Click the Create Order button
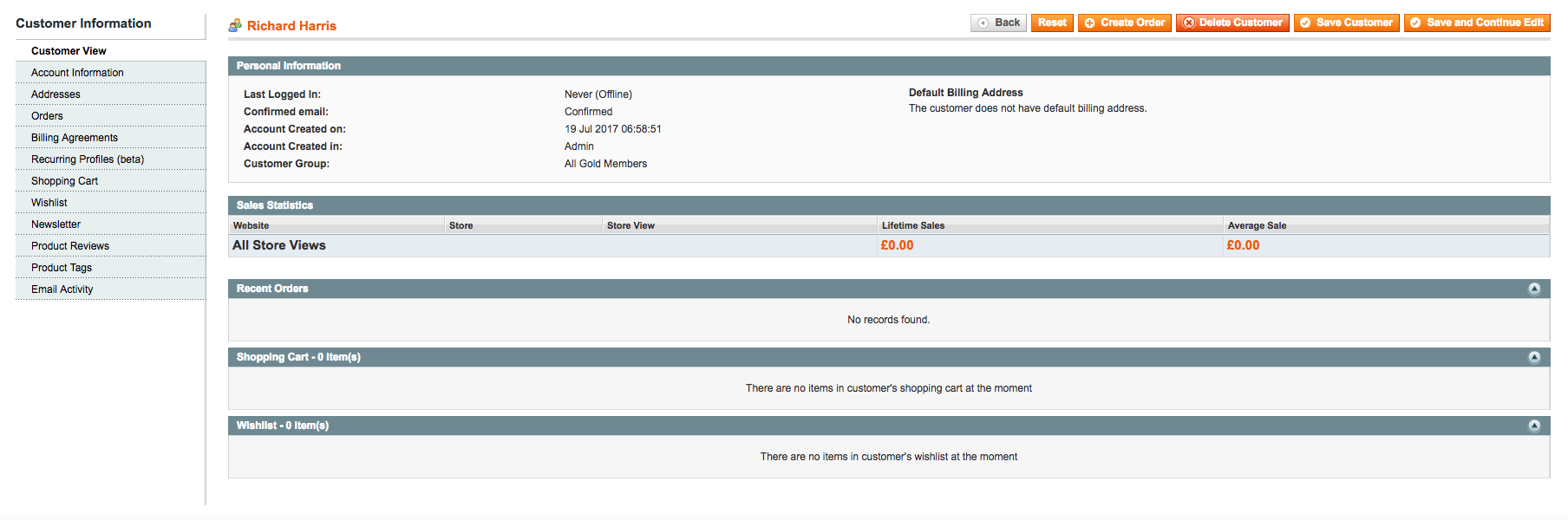 1124,23
